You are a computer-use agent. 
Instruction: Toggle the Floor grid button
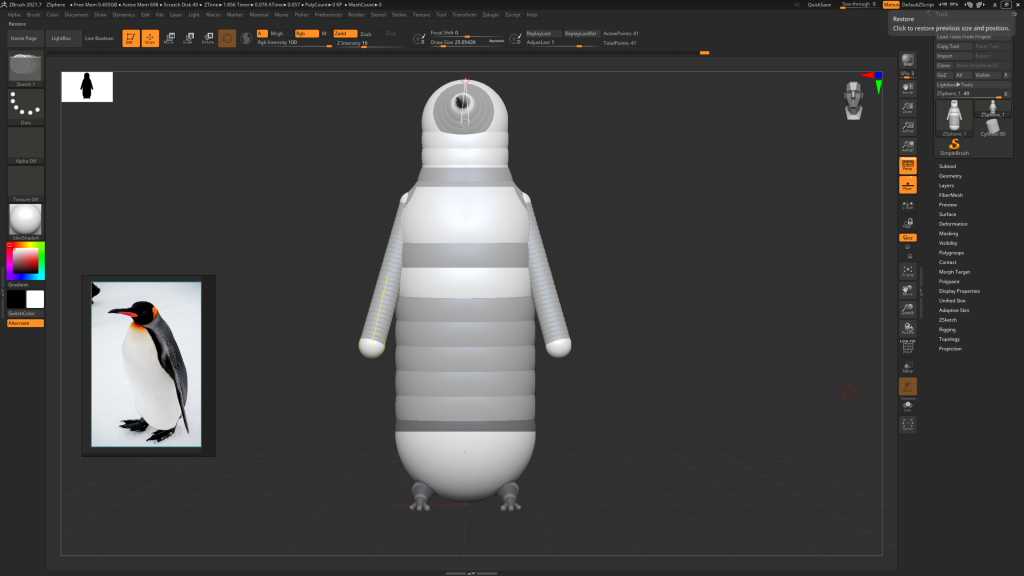point(908,185)
